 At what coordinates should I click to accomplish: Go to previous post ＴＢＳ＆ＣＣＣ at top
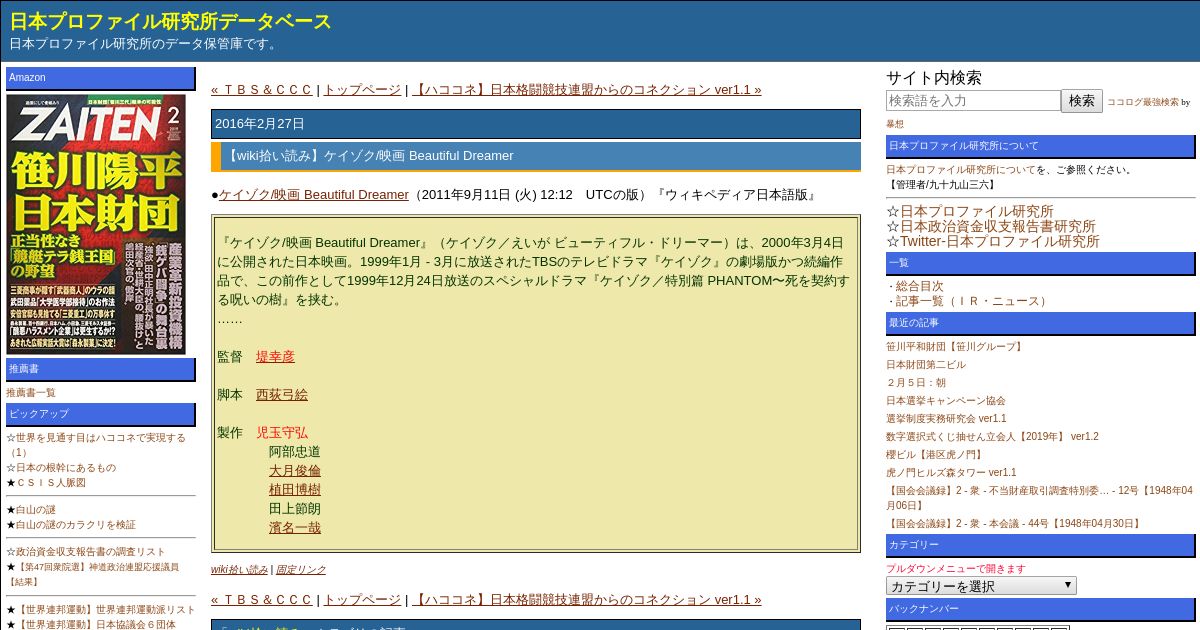(262, 90)
